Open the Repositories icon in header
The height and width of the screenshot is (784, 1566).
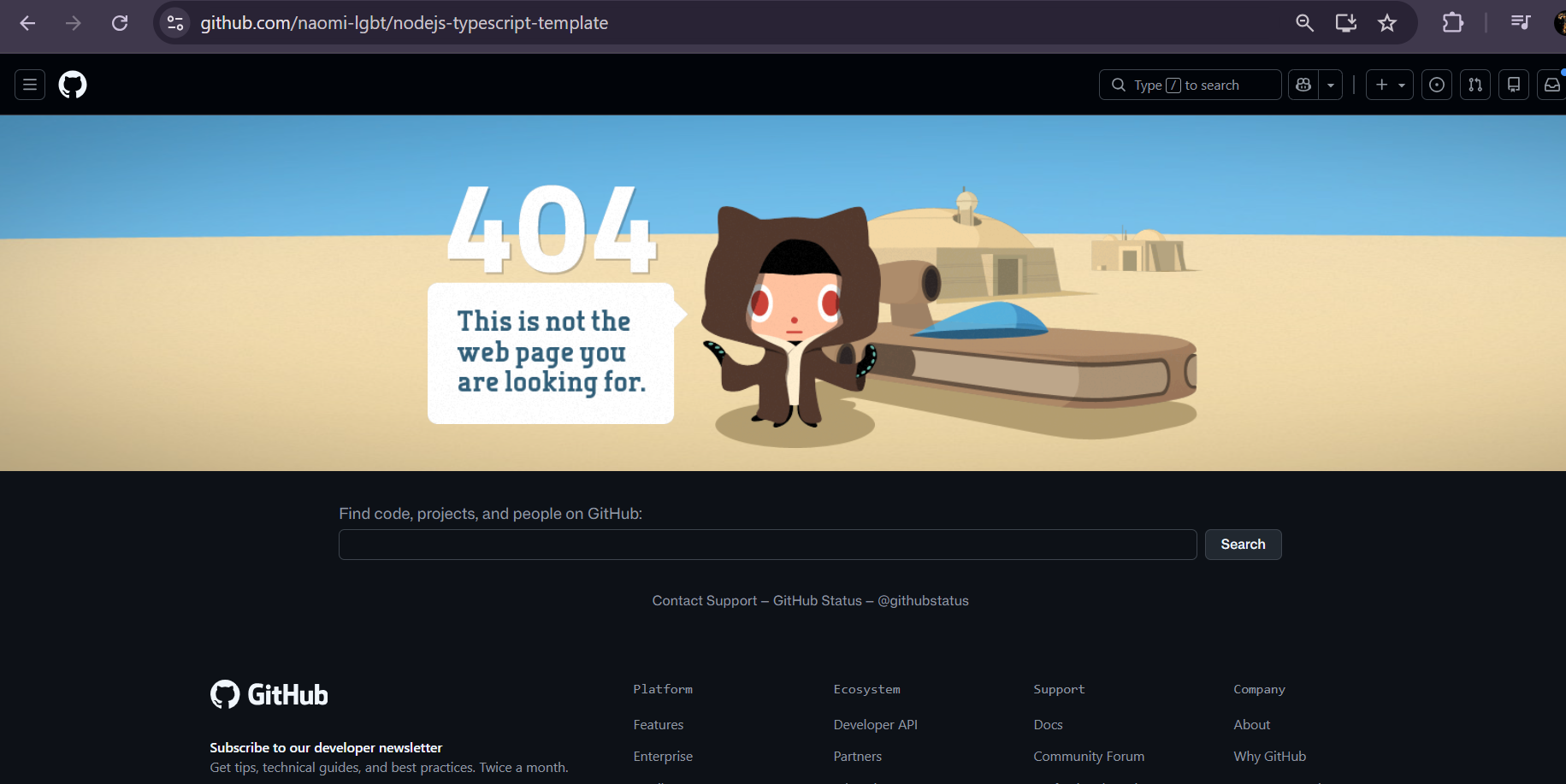click(1514, 85)
